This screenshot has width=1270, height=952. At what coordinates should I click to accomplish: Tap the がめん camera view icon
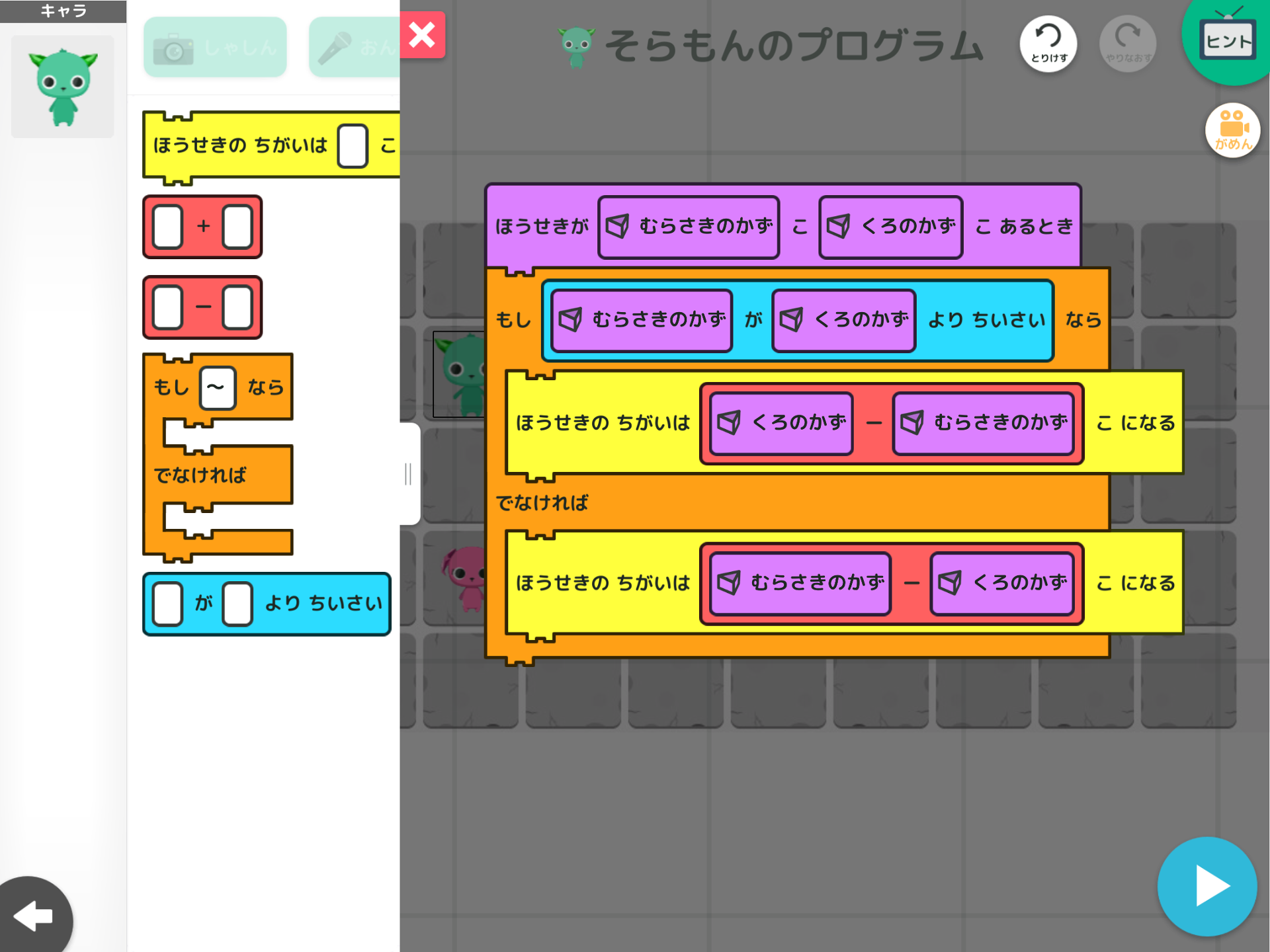coord(1232,130)
